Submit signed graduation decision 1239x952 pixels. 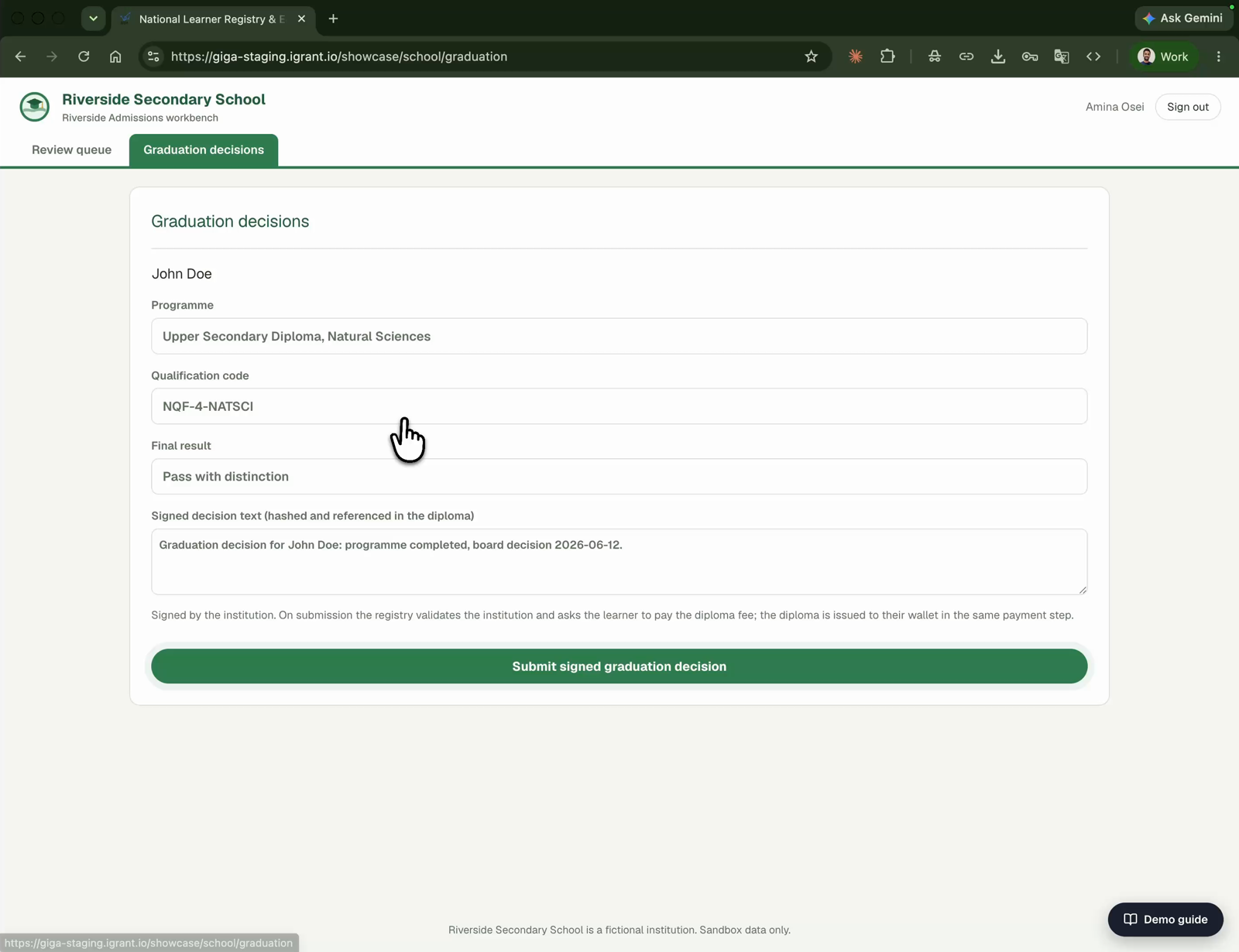(619, 666)
